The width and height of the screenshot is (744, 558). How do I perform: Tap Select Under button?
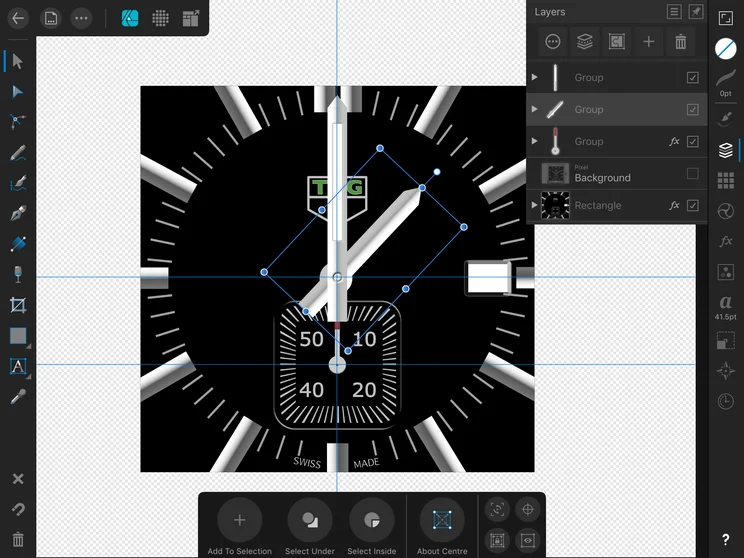point(310,527)
